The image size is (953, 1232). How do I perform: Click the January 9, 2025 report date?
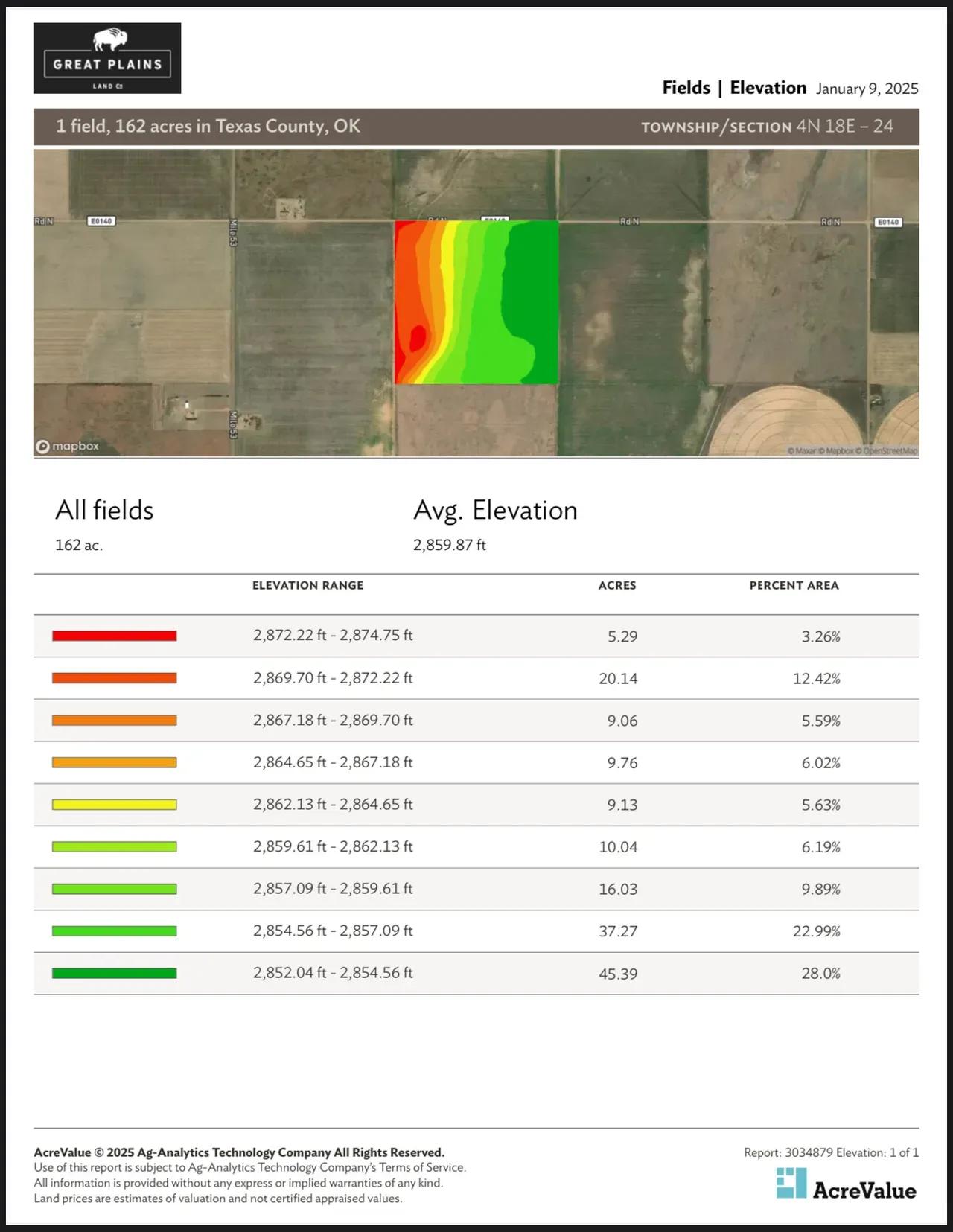point(867,89)
